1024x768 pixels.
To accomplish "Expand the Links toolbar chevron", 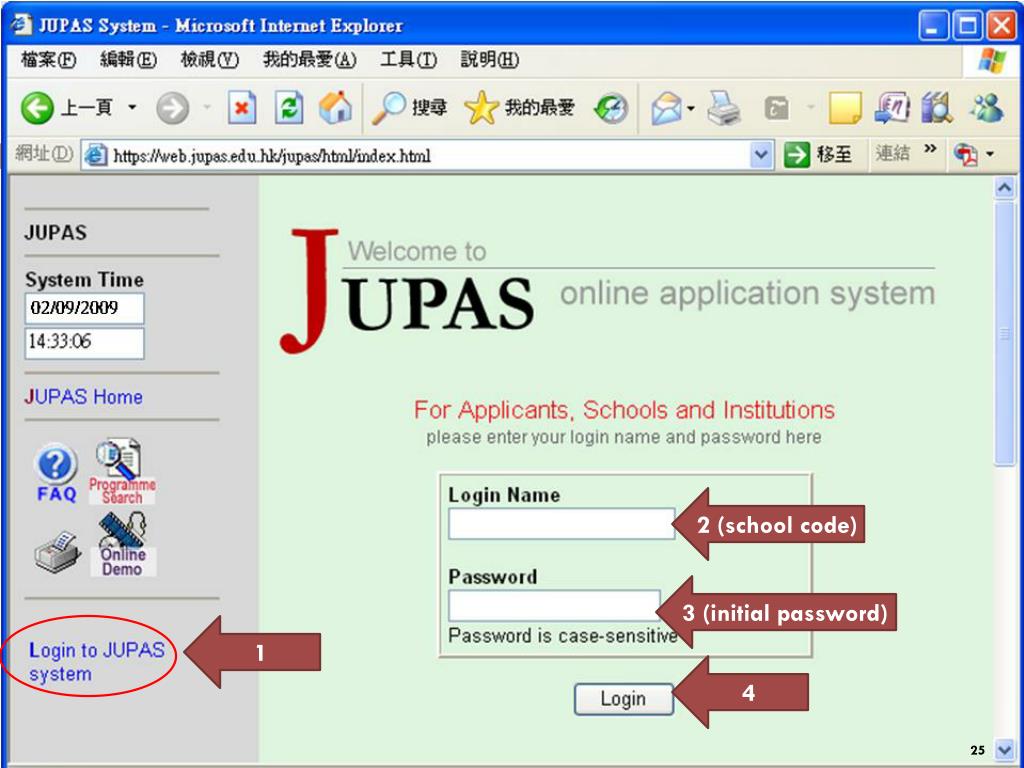I will point(930,150).
